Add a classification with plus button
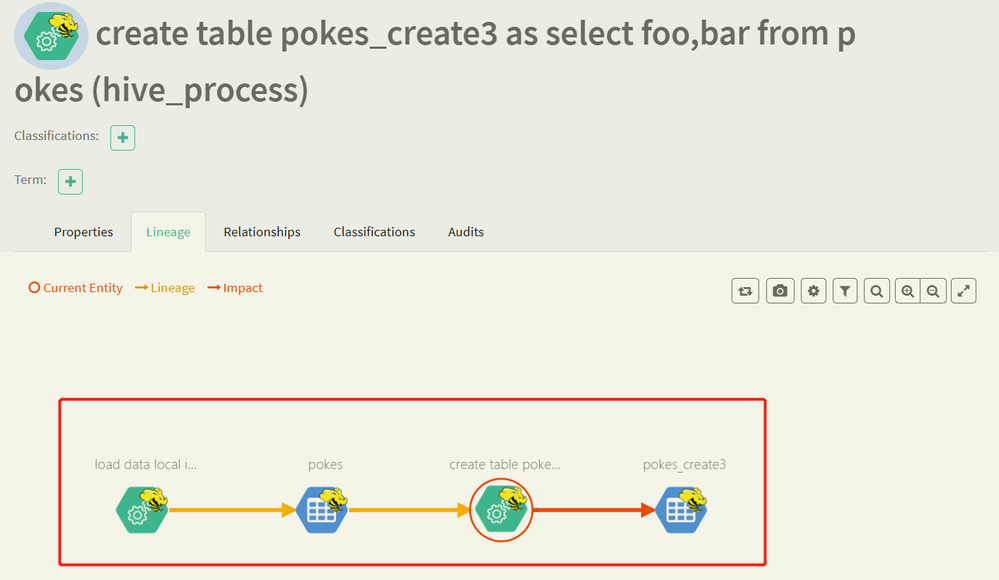Viewport: 999px width, 580px height. [122, 138]
